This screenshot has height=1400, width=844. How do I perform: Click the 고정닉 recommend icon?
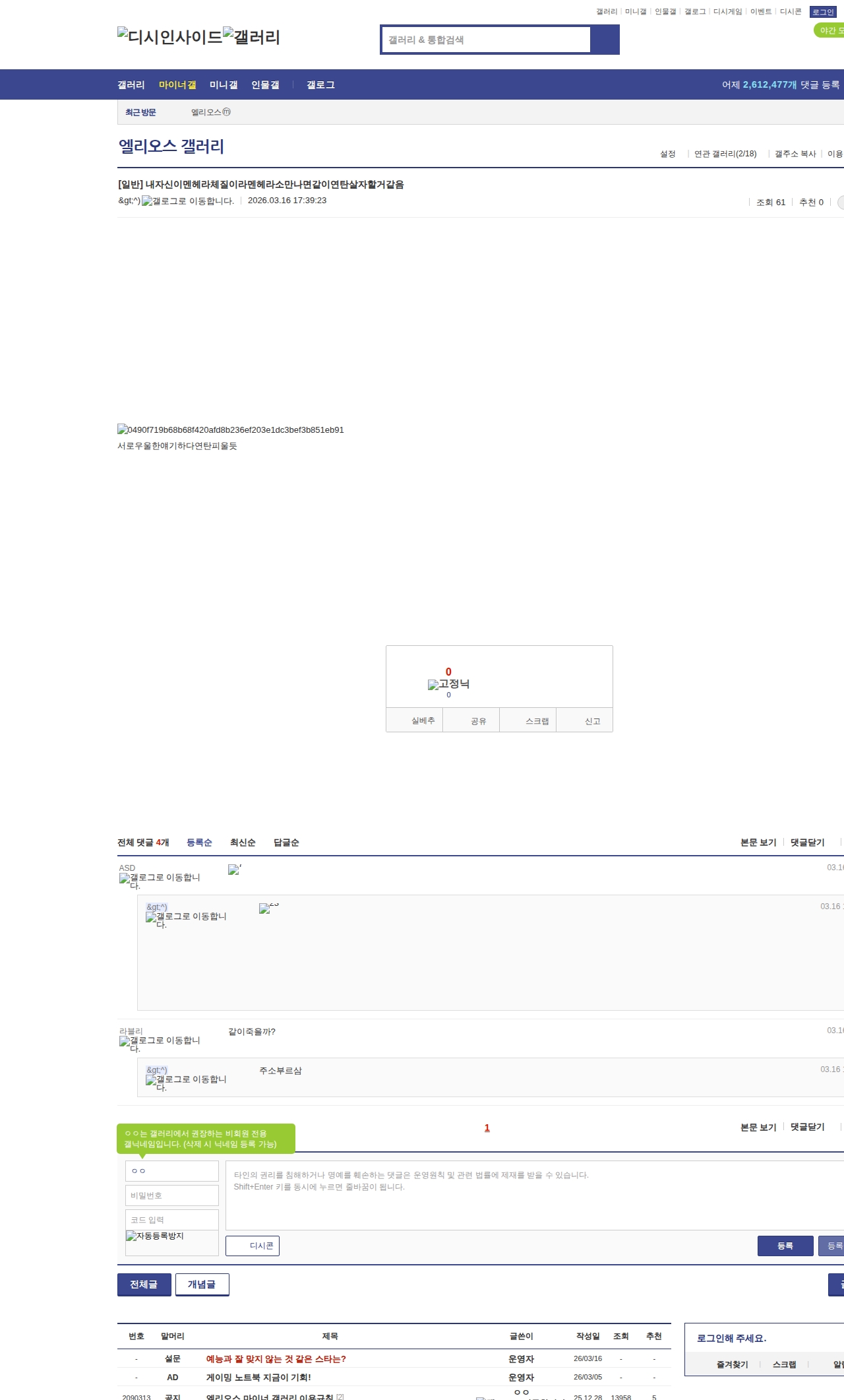[448, 684]
